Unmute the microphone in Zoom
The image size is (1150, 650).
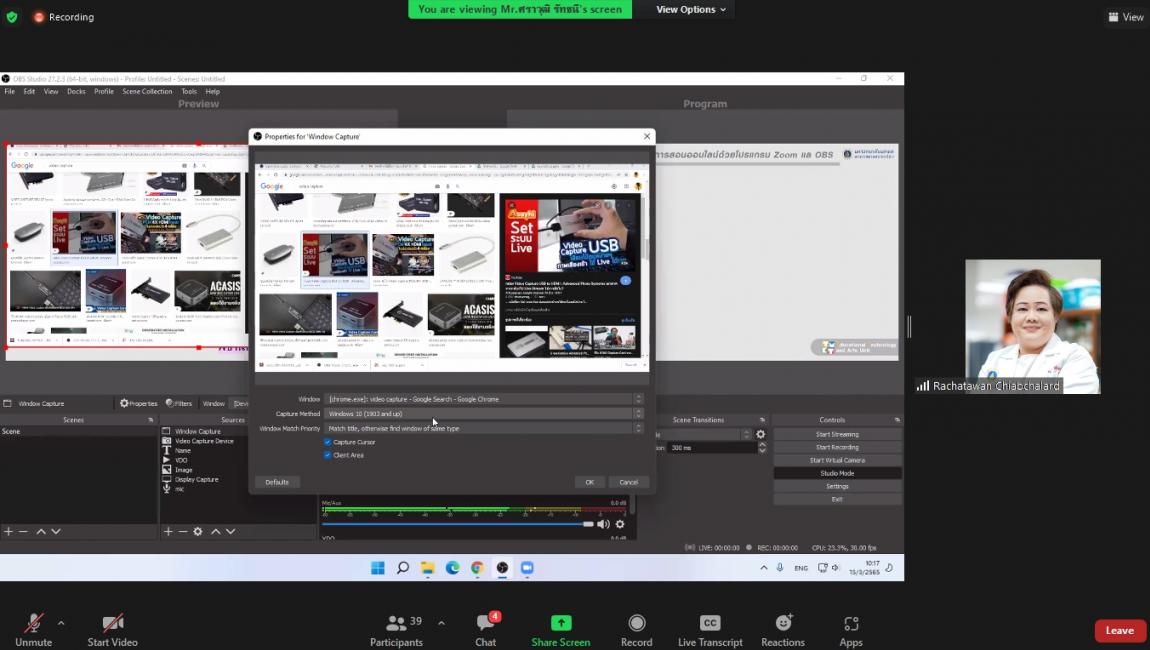point(34,630)
